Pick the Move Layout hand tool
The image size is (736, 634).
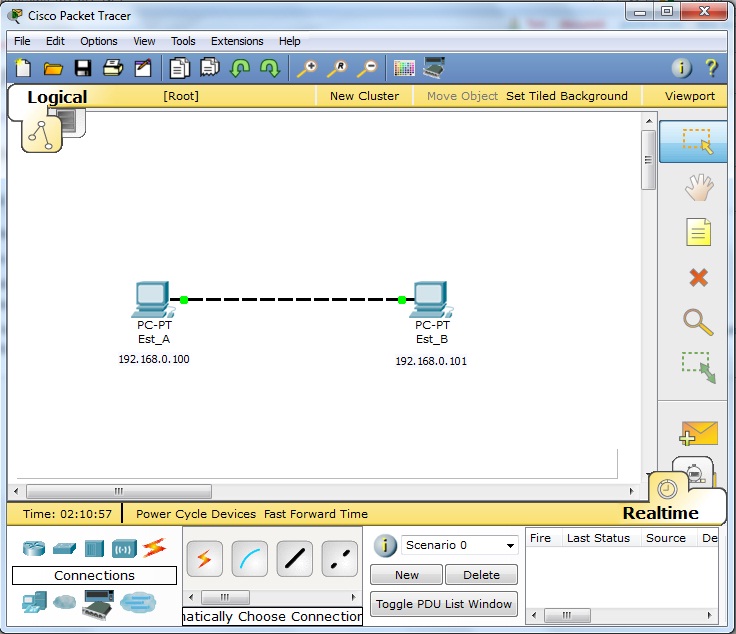[x=698, y=187]
